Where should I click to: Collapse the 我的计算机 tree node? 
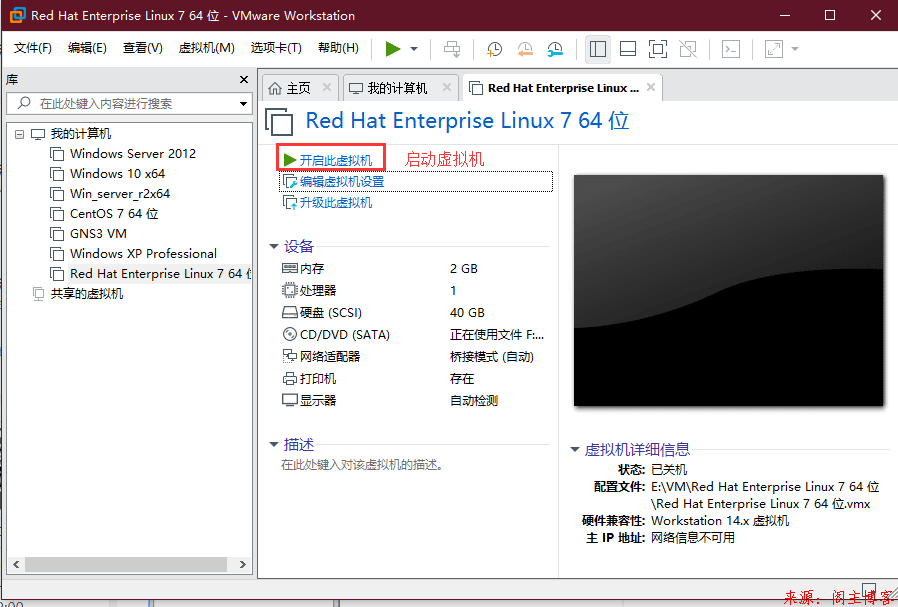19,134
